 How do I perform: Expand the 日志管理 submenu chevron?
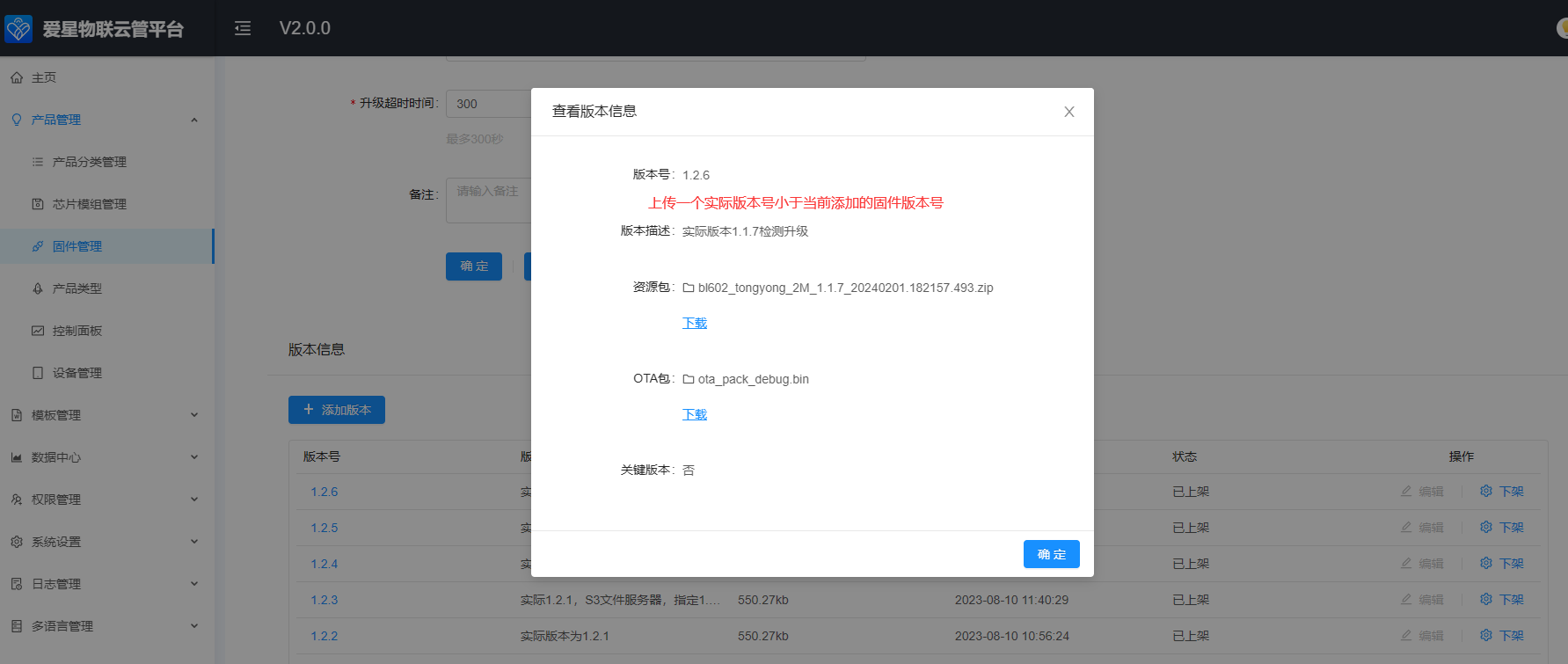pos(194,584)
